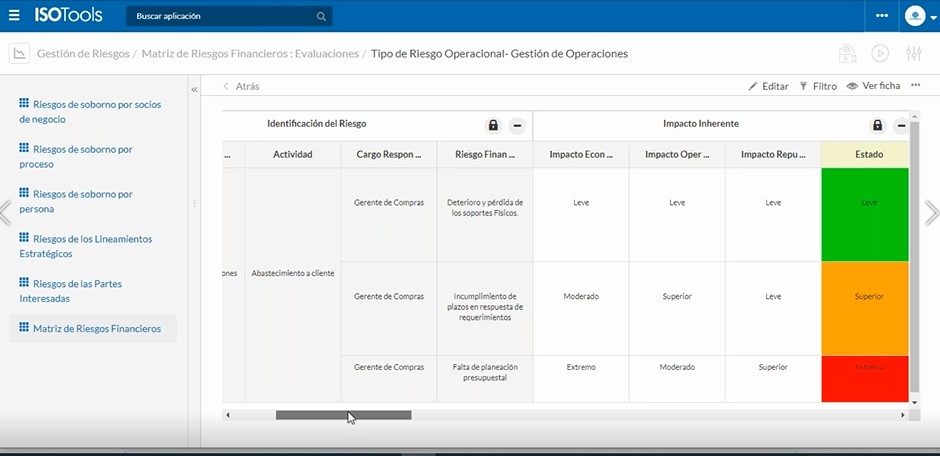
Task: Click the video camera recording icon
Action: (847, 54)
